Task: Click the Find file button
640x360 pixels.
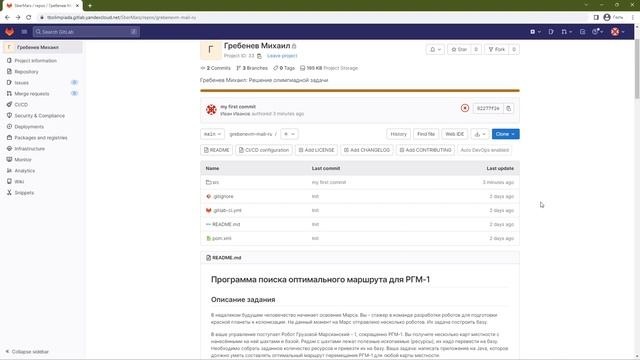Action: pyautogui.click(x=426, y=134)
